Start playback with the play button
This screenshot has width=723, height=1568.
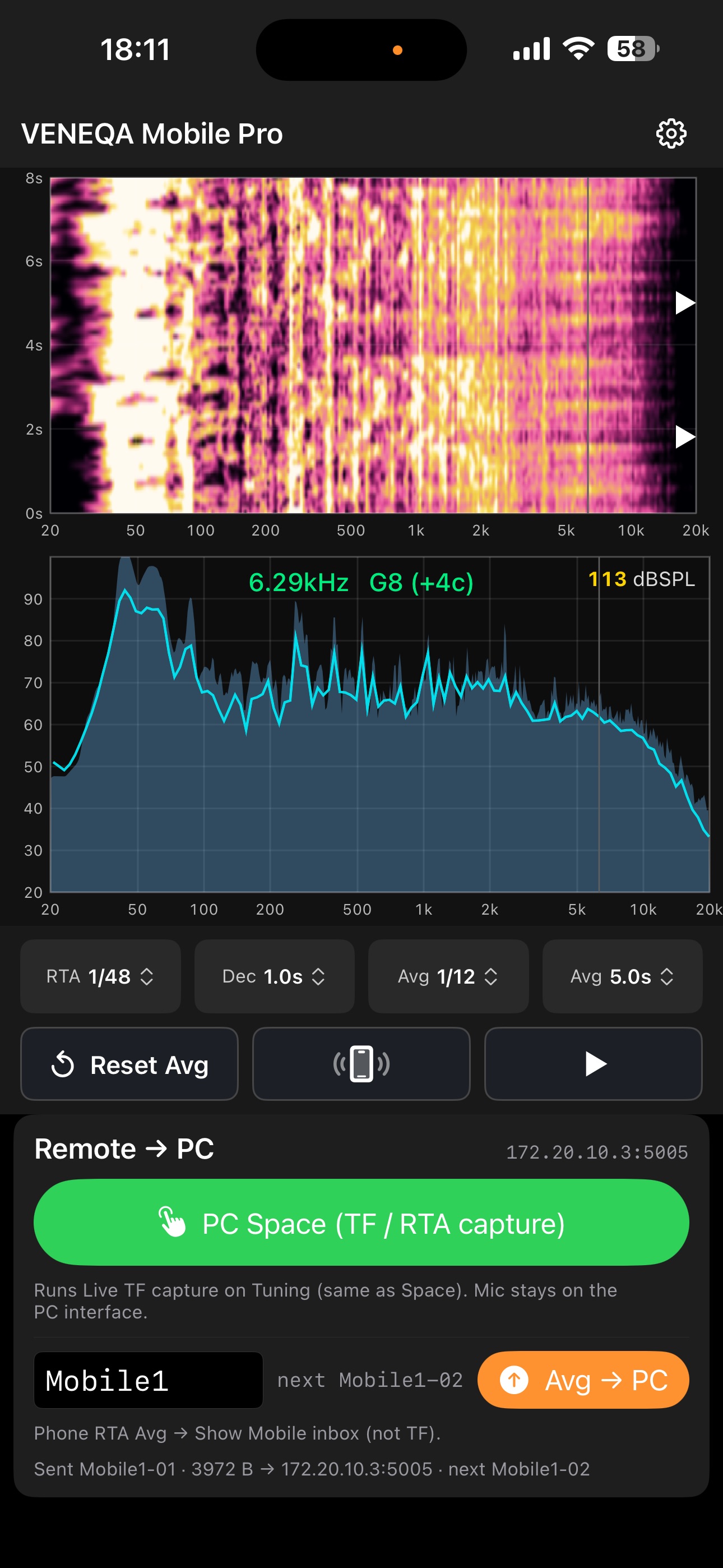point(594,1063)
